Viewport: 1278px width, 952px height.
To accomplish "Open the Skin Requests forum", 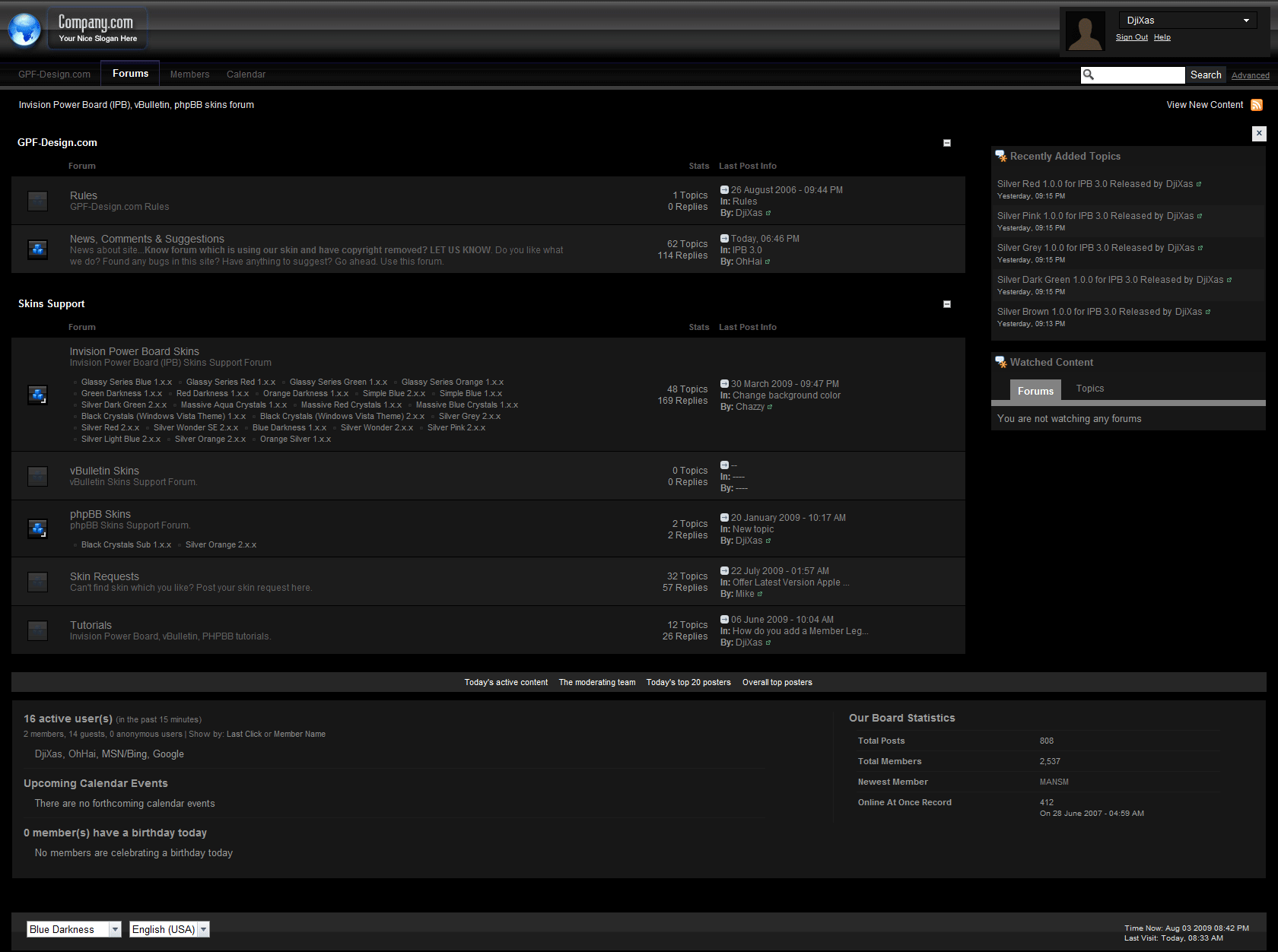I will pos(104,576).
